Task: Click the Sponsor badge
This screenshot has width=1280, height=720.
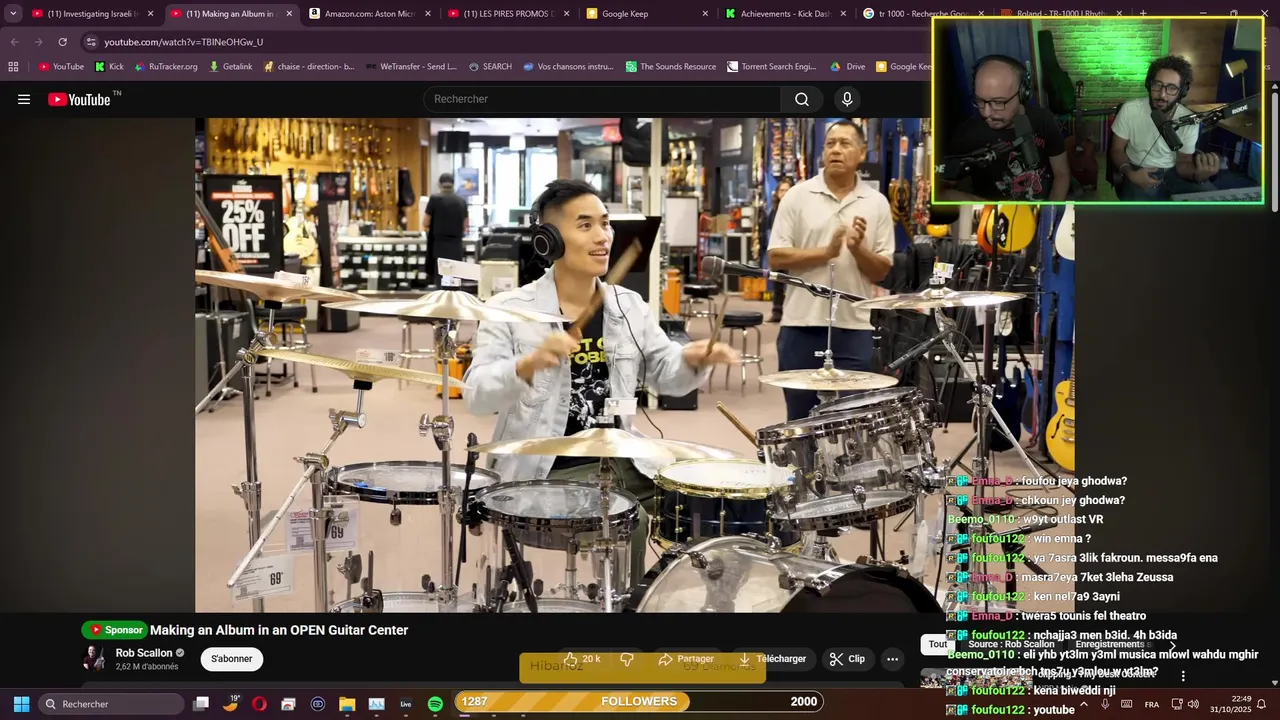Action: [x=114, y=630]
